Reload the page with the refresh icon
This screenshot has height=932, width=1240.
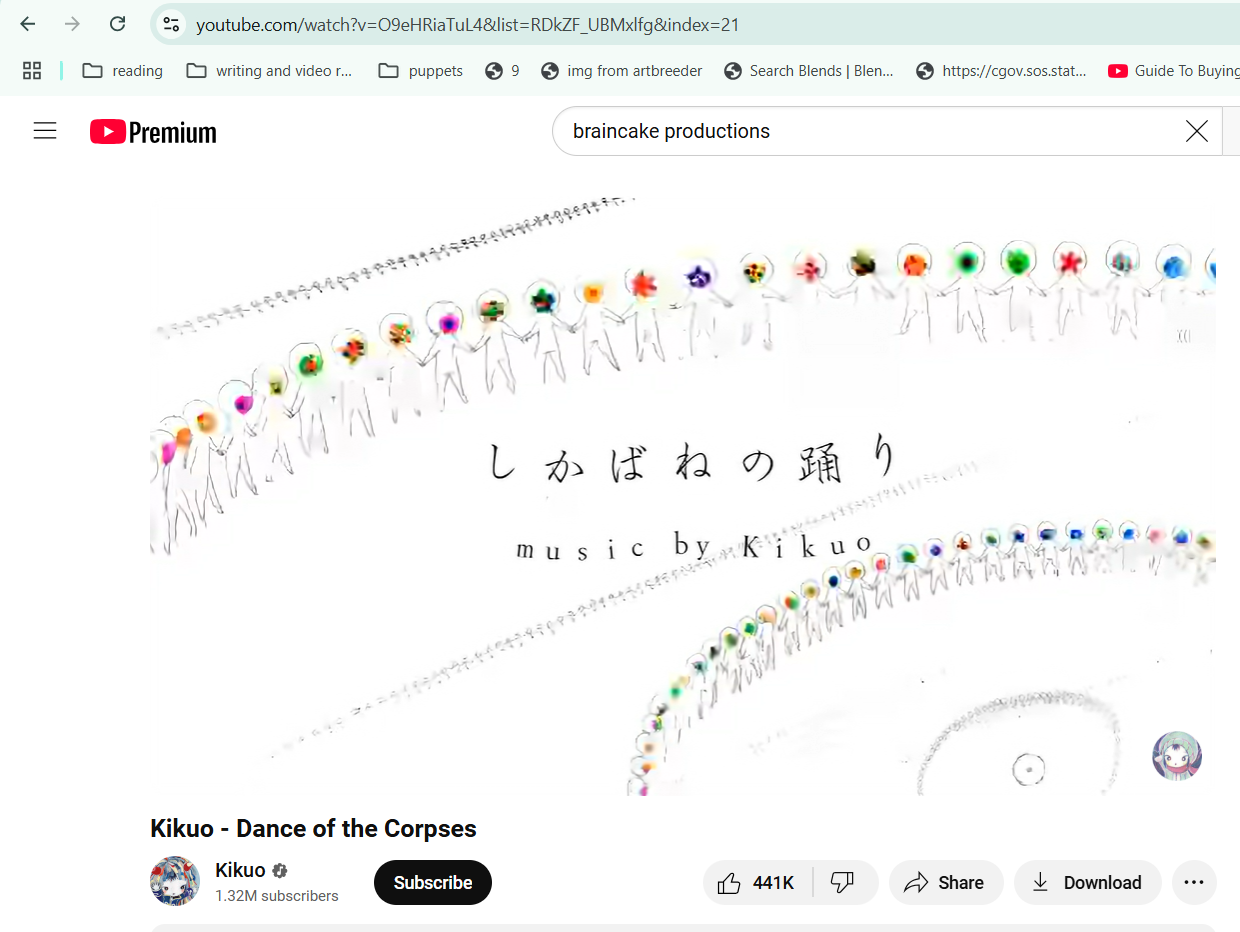click(117, 24)
